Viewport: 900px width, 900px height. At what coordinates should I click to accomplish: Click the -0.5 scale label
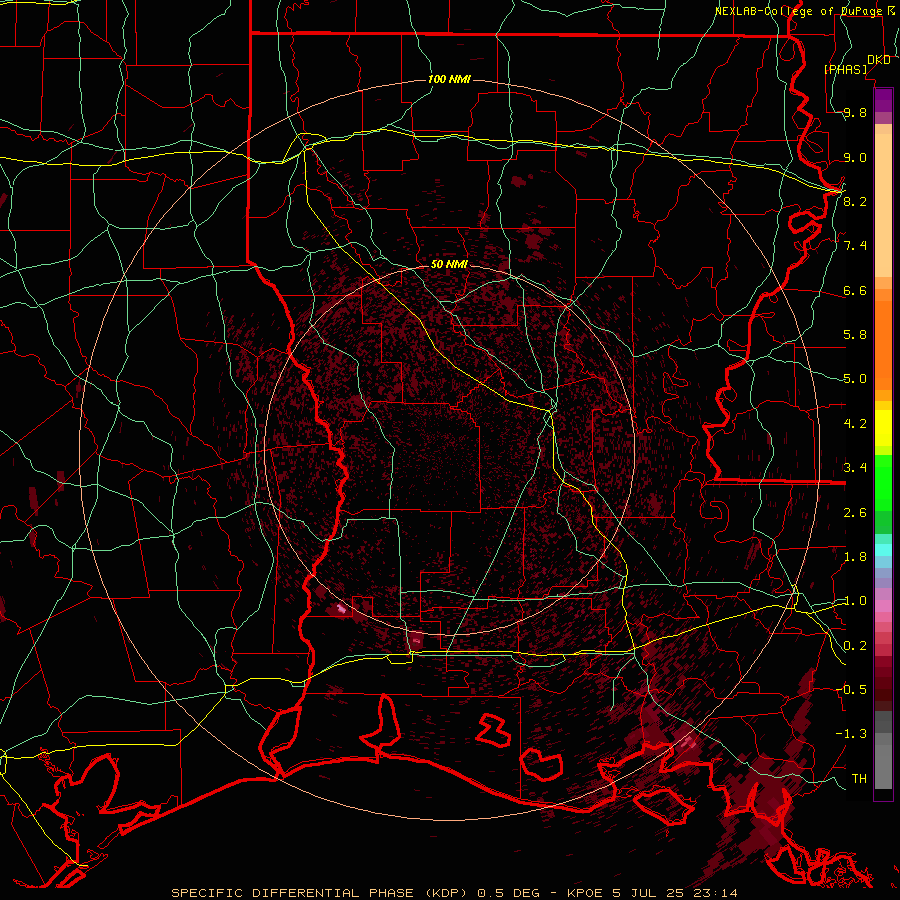click(851, 690)
